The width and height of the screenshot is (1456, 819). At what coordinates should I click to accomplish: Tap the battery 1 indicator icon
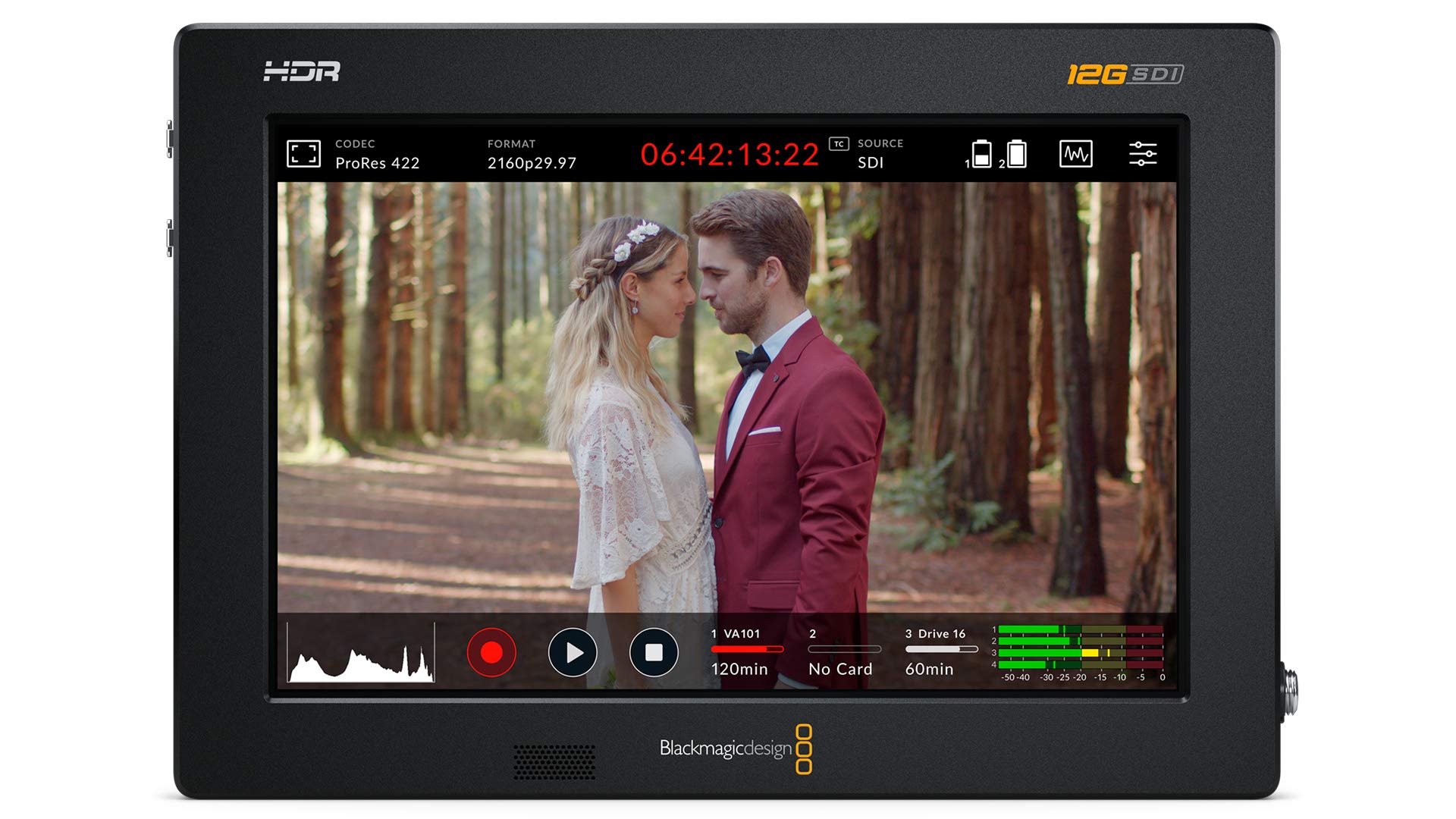981,154
